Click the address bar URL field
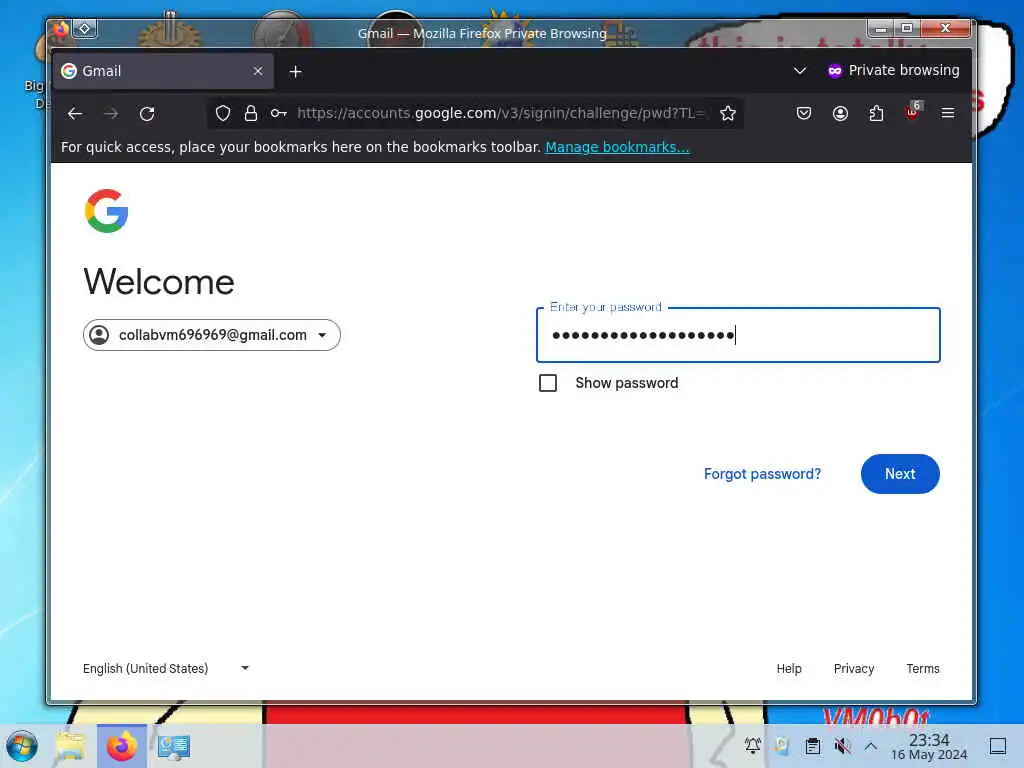1024x768 pixels. pos(500,114)
